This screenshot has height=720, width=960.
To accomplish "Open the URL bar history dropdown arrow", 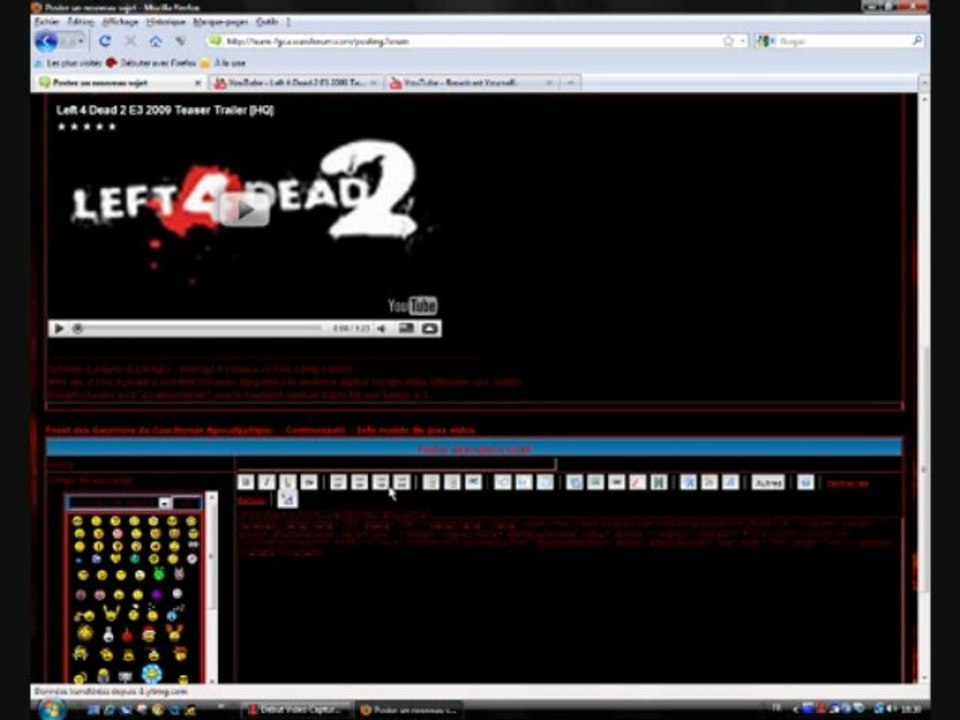I will point(743,41).
